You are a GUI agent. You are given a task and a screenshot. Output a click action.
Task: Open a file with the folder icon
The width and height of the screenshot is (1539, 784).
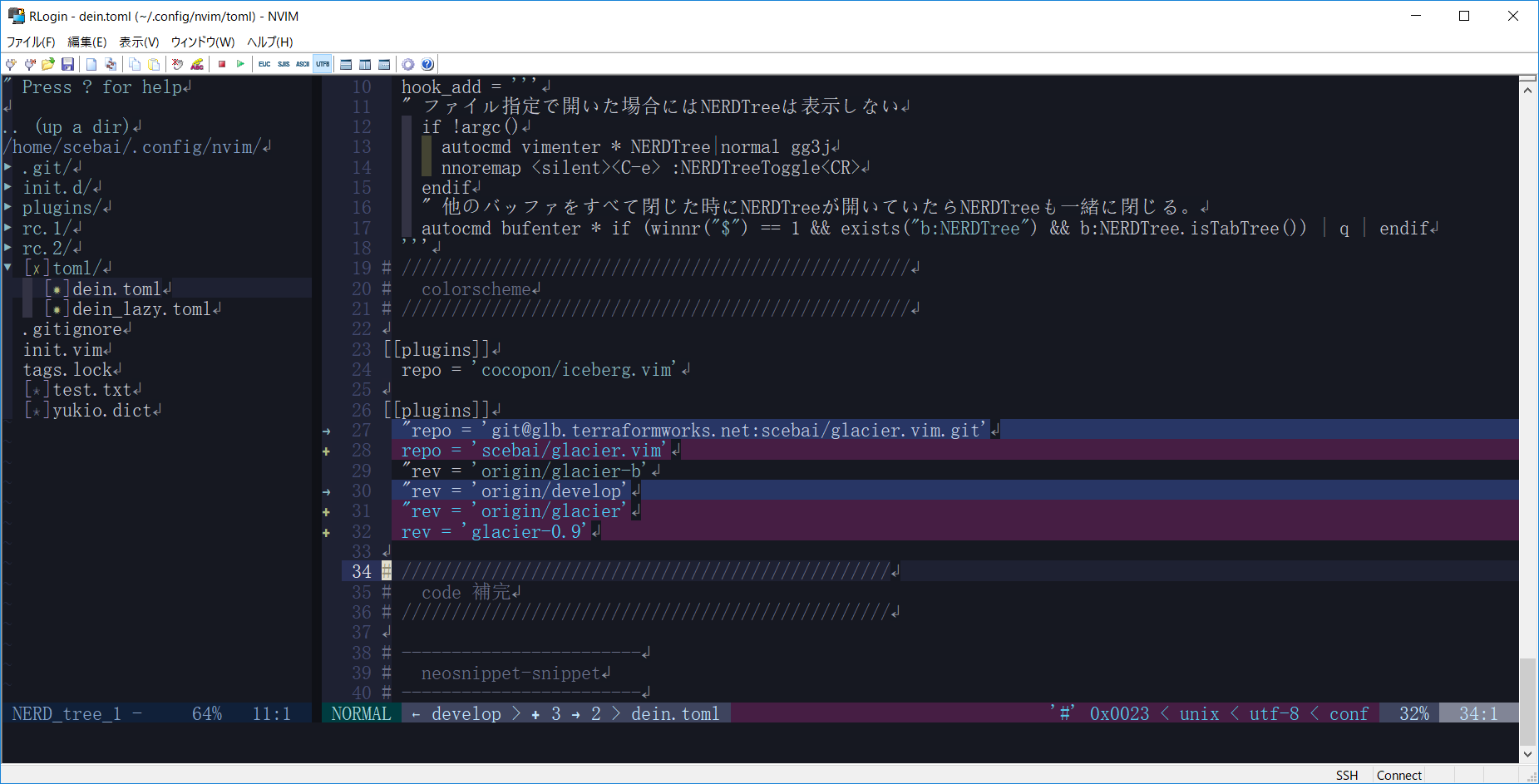48,64
